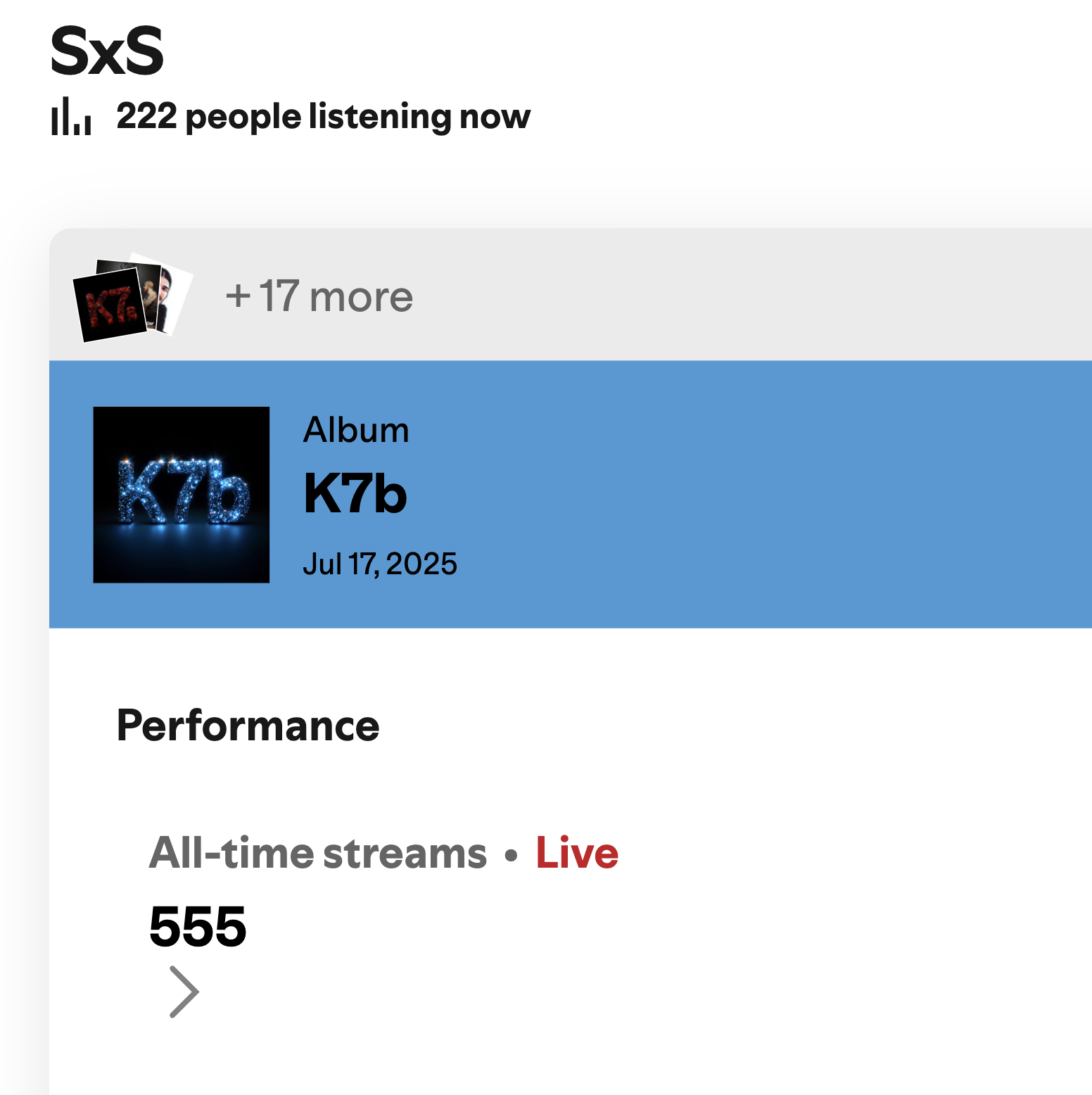Click the SxS artist name heading
1092x1095 pixels.
107,51
